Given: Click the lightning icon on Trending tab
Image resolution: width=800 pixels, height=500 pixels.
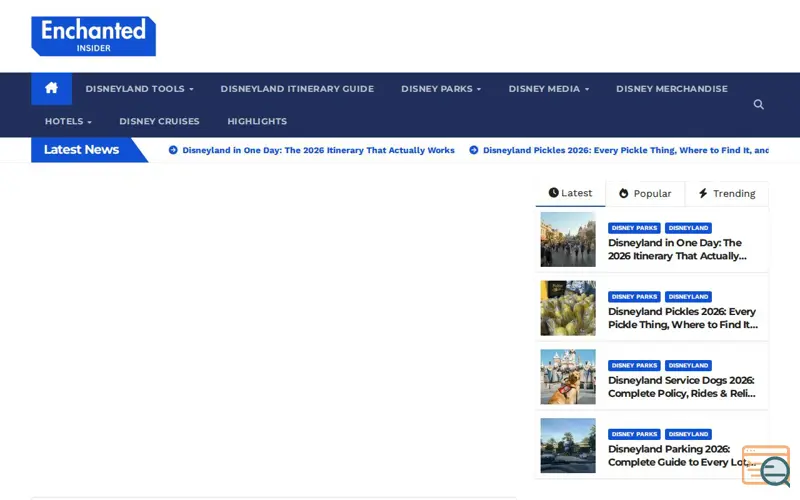Looking at the screenshot, I should pos(703,193).
